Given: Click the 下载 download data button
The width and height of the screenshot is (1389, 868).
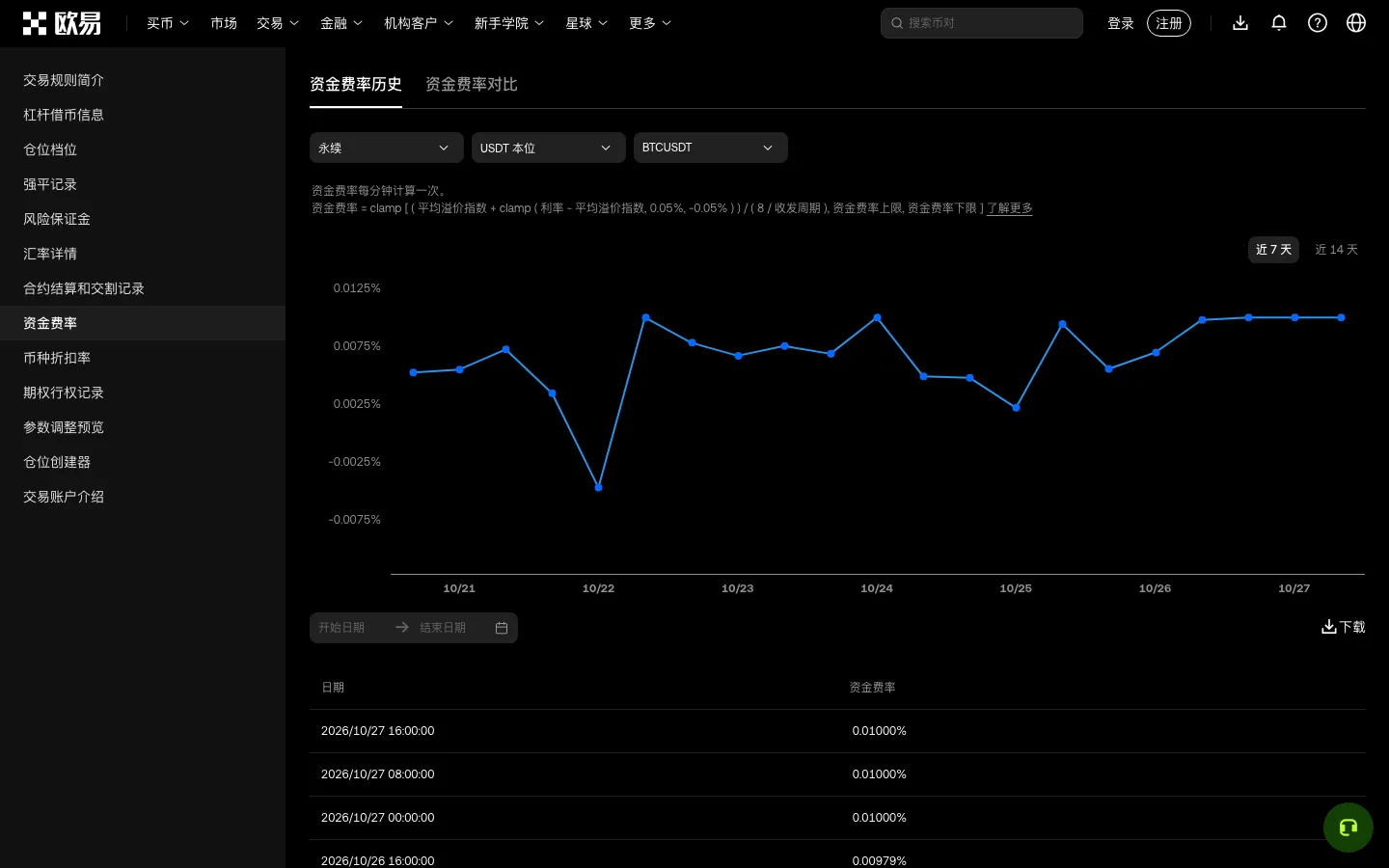Looking at the screenshot, I should tap(1344, 627).
